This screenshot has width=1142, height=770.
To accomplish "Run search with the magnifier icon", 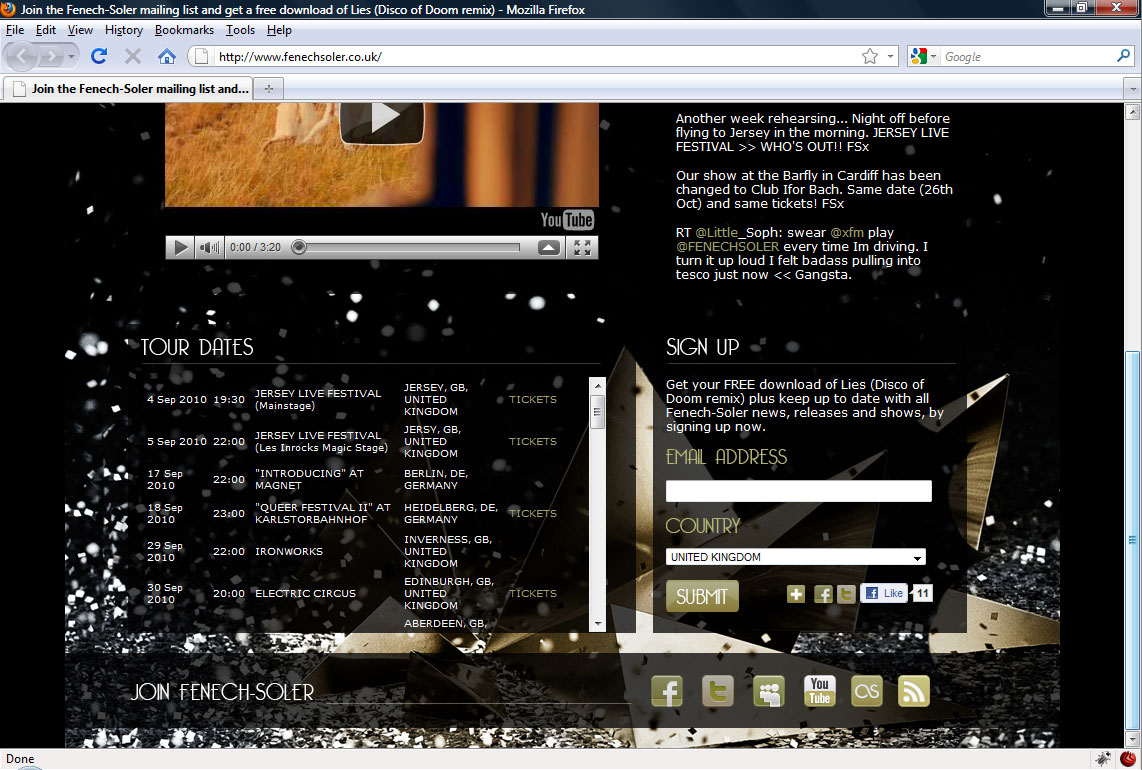I will (x=1123, y=56).
